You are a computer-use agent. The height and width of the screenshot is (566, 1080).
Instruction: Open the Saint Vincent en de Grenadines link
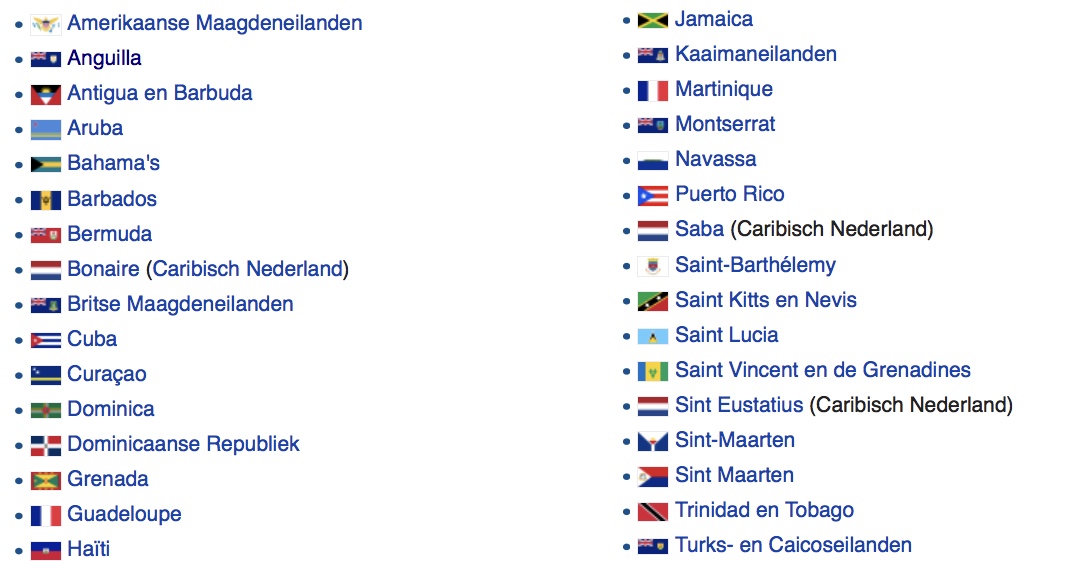pyautogui.click(x=822, y=370)
